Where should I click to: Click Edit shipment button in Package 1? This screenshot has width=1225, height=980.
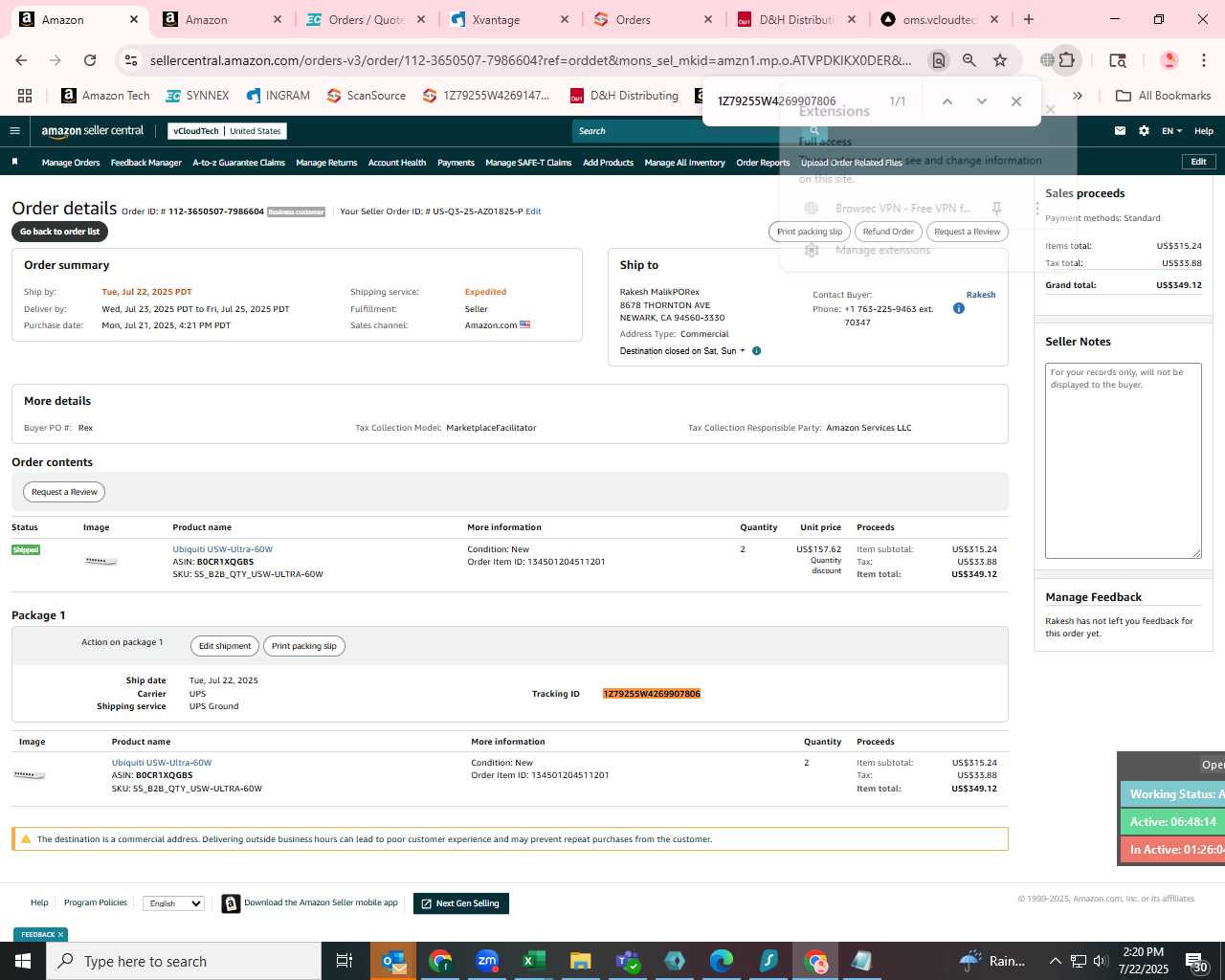(x=225, y=646)
